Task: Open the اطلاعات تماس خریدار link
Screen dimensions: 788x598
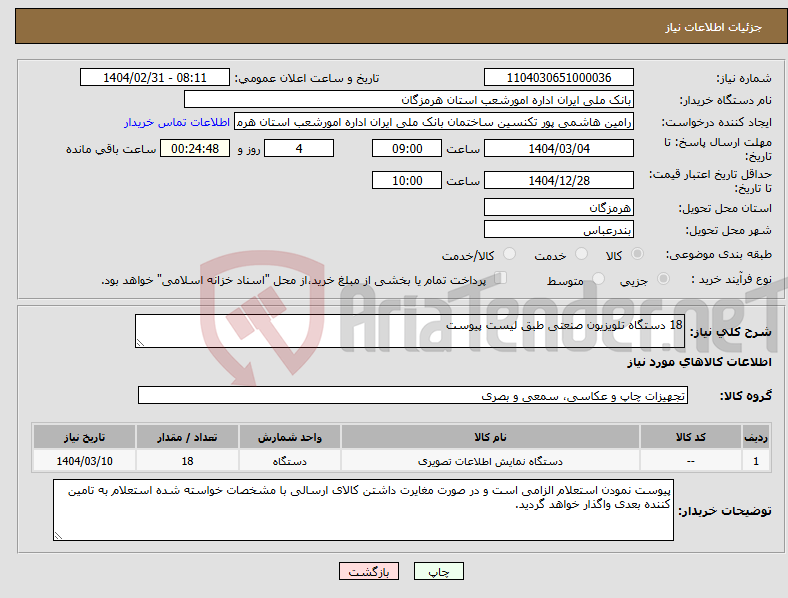Action: click(x=177, y=122)
